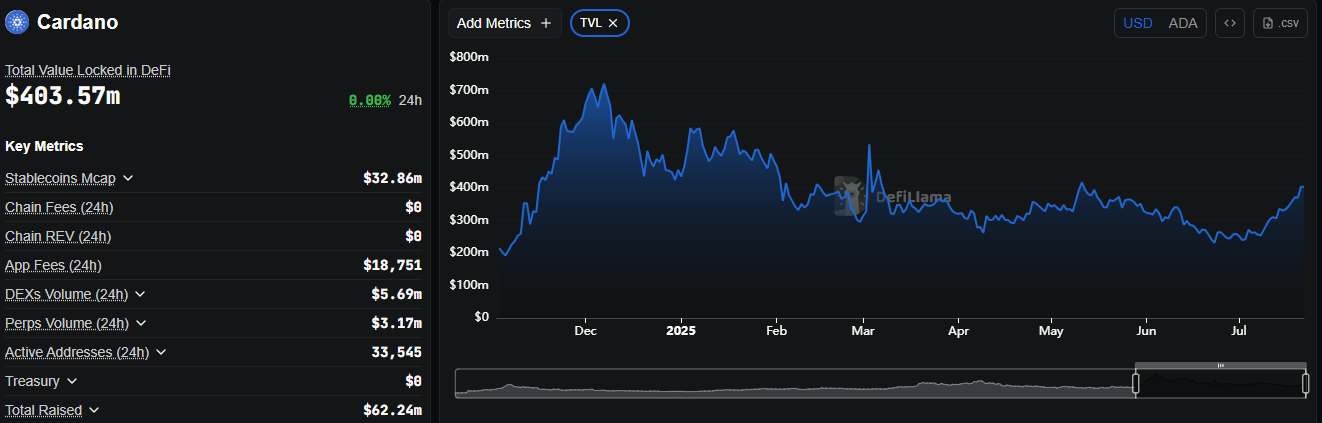Screen dimensions: 1322x423
Task: Click the 2025 label on the x-axis
Action: click(680, 331)
